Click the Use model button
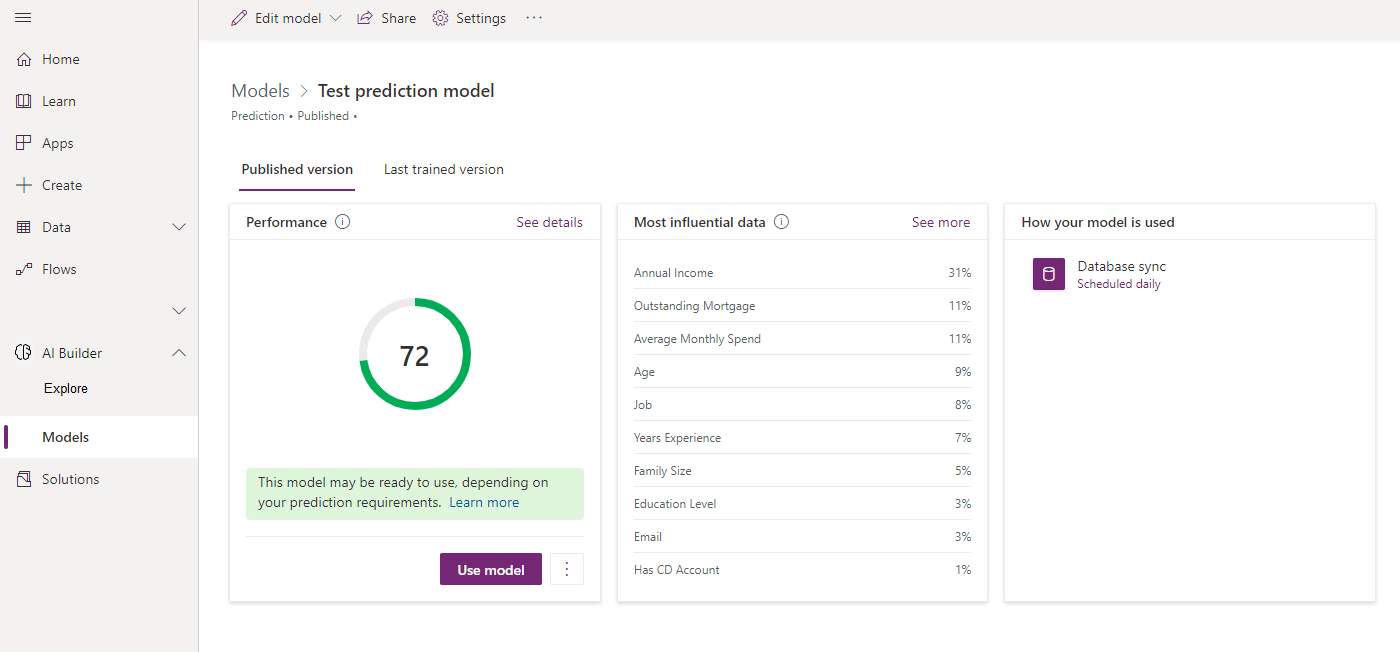The height and width of the screenshot is (652, 1400). point(490,569)
